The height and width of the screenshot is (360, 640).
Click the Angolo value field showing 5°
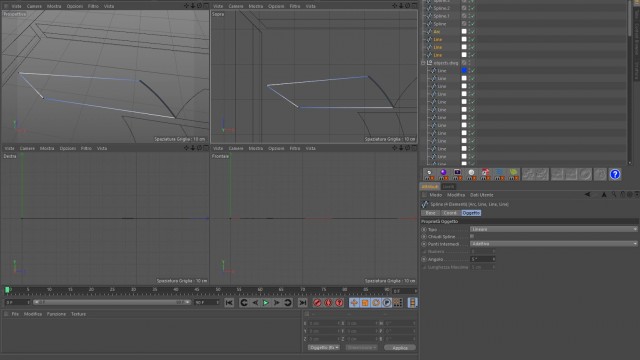click(482, 259)
